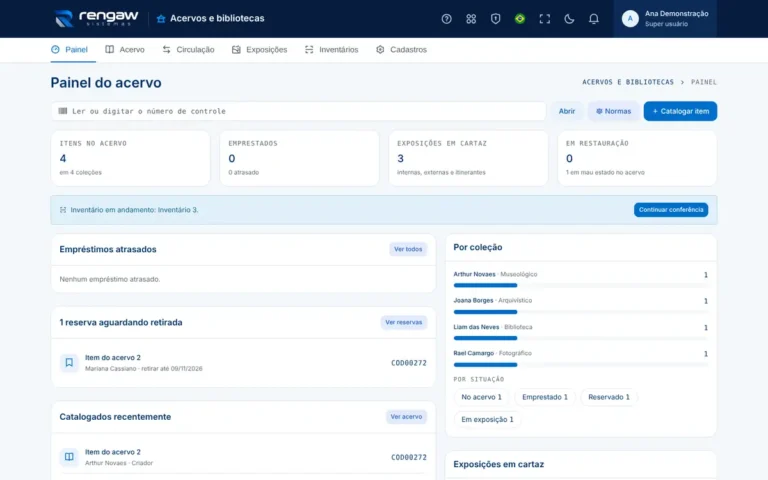Click the Rengaw Sistemas logo
The image size is (768, 480).
pyautogui.click(x=96, y=19)
